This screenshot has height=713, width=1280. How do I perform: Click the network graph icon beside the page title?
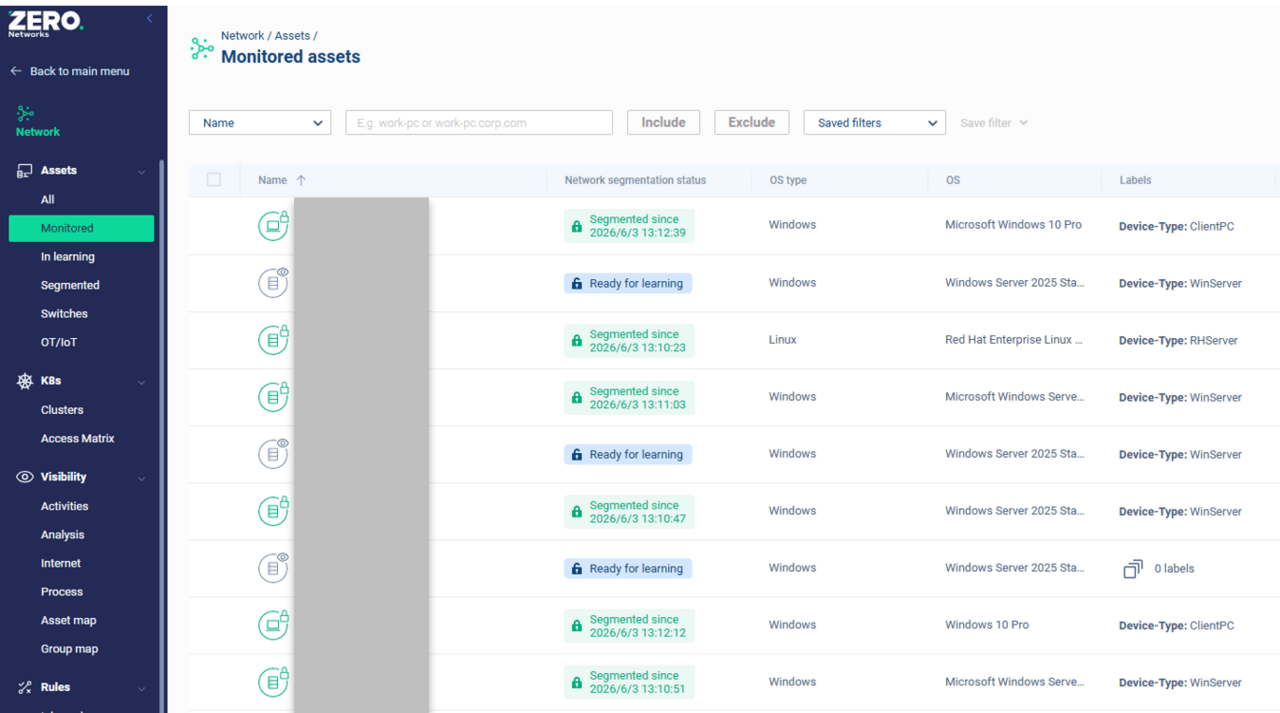[202, 48]
